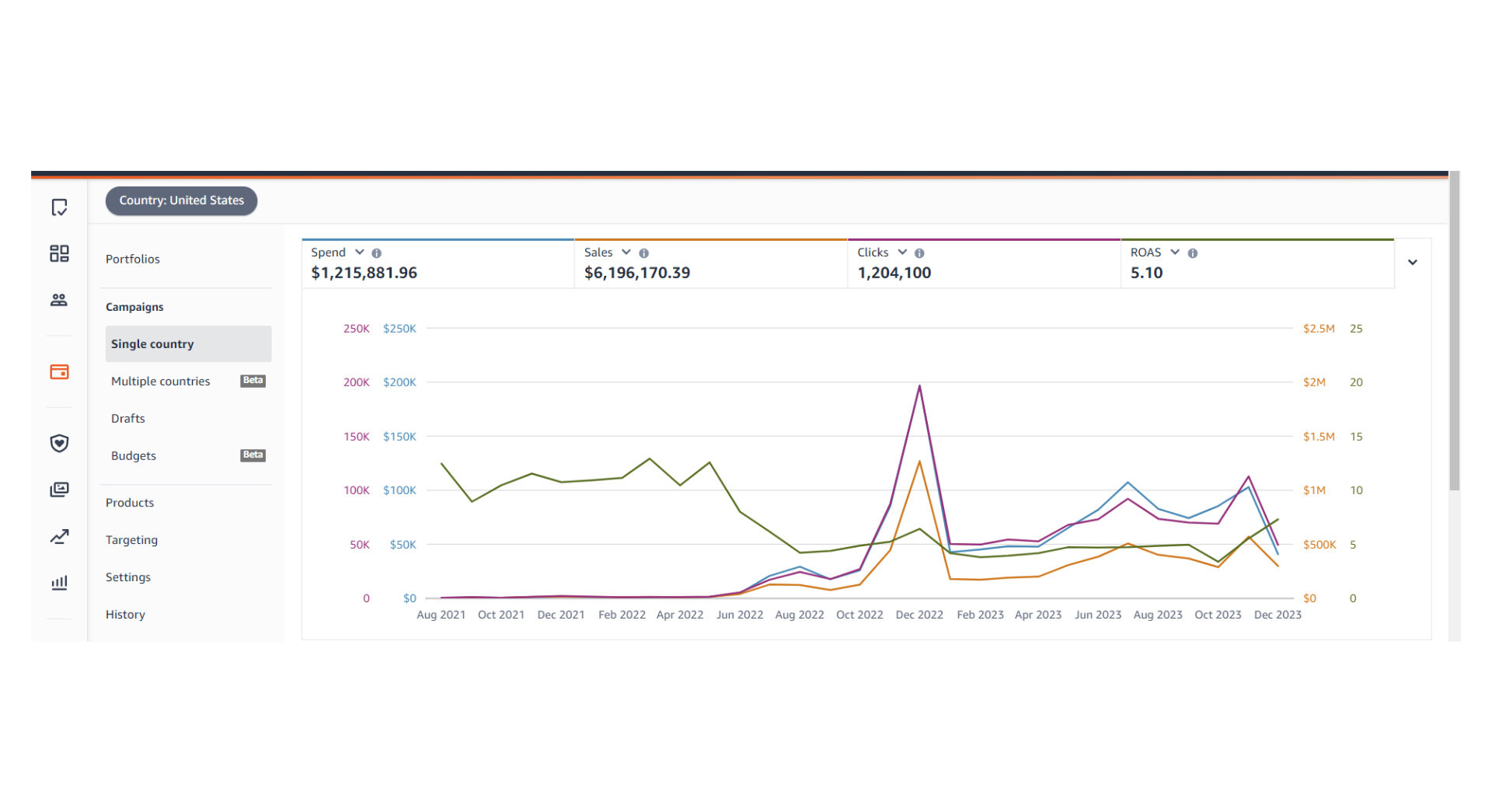This screenshot has width=1492, height=812.
Task: Click the $2.5M axis label
Action: (1319, 329)
